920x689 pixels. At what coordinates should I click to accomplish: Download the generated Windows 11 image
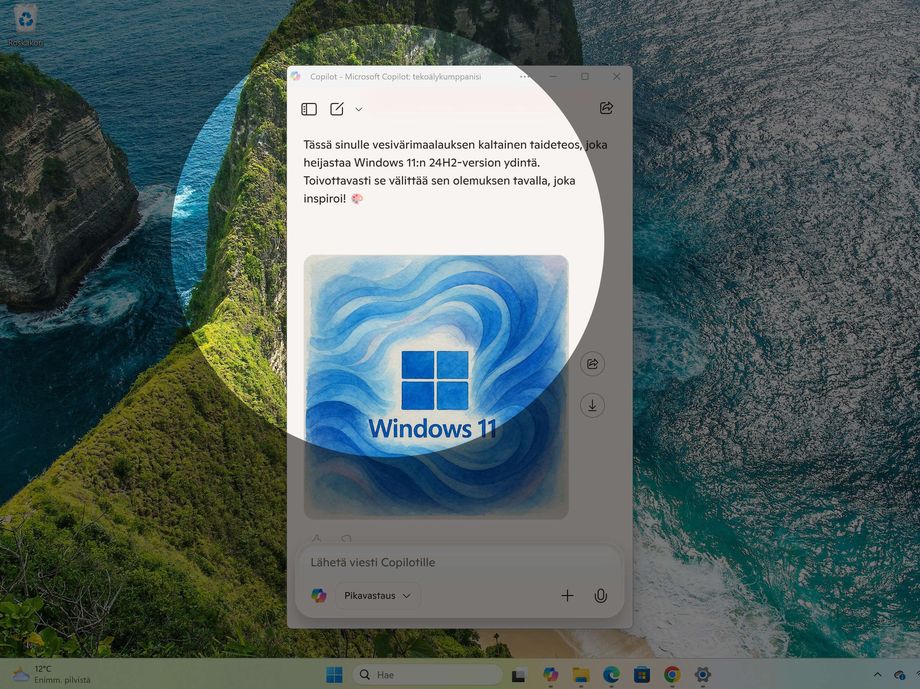point(592,405)
